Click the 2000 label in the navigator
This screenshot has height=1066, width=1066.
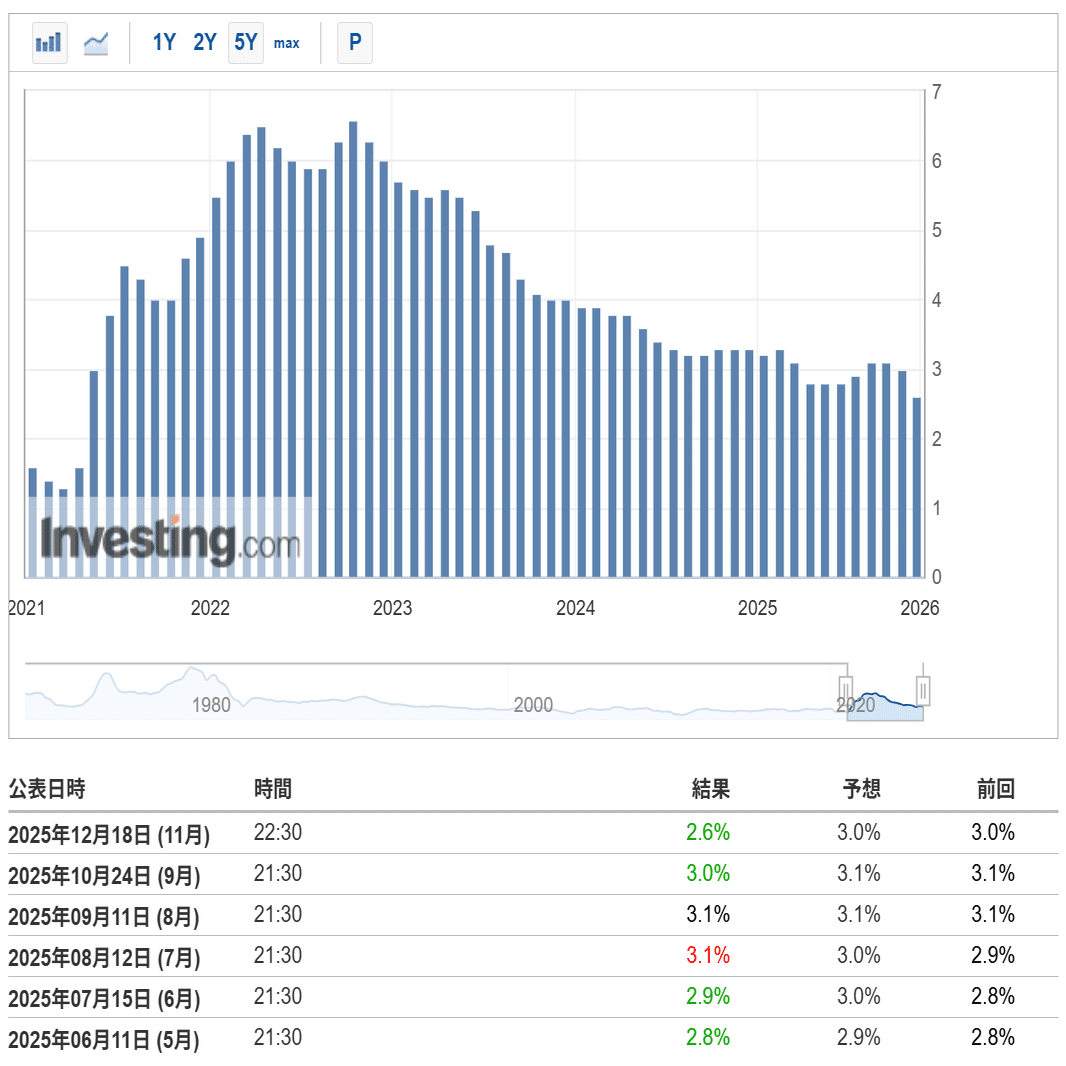(x=533, y=704)
